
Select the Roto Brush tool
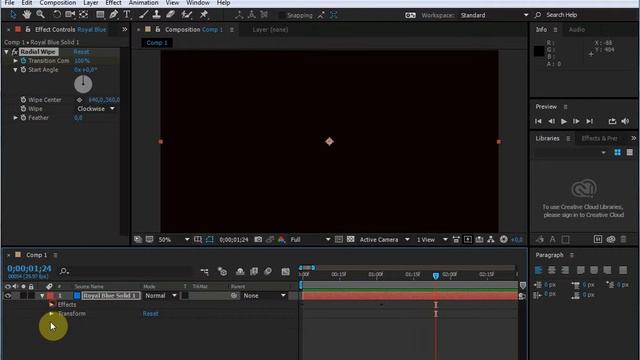(187, 15)
